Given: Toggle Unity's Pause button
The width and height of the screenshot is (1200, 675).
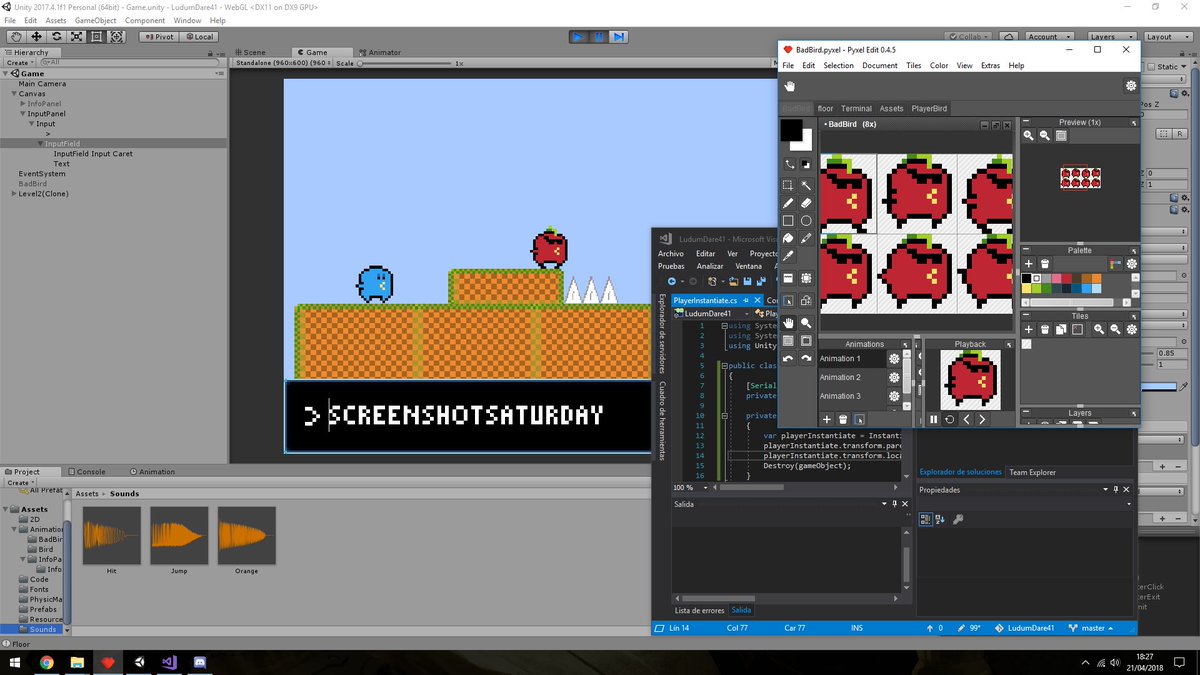Looking at the screenshot, I should click(598, 36).
